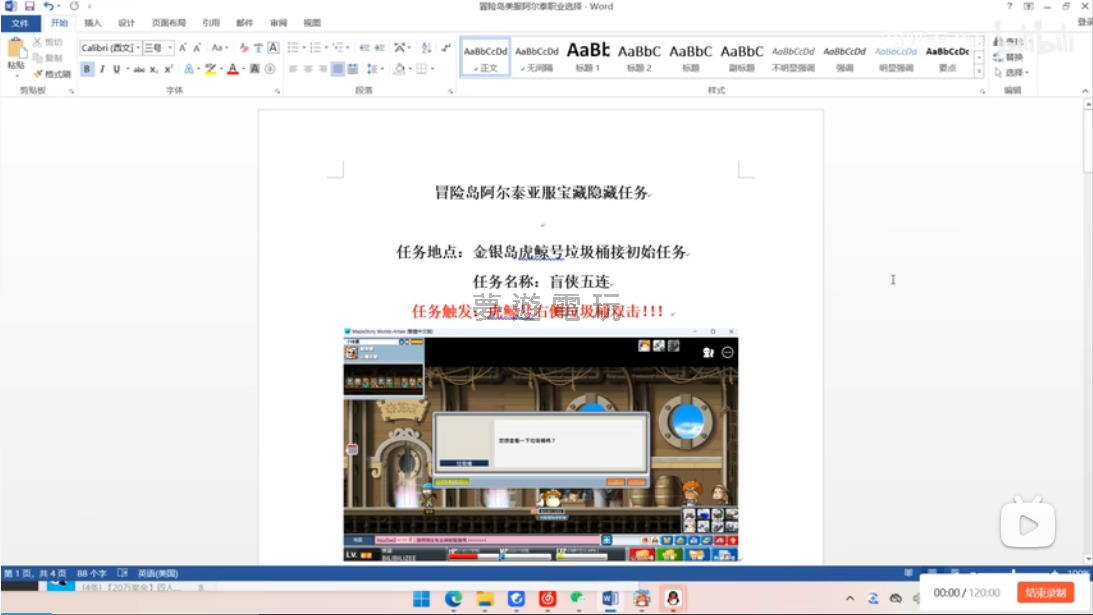This screenshot has height=615, width=1093.
Task: Toggle strikethrough formatting
Action: 139,69
